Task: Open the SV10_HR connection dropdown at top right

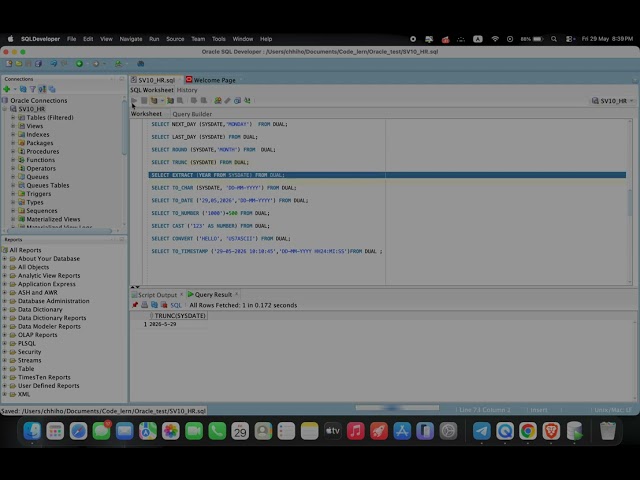Action: click(614, 101)
